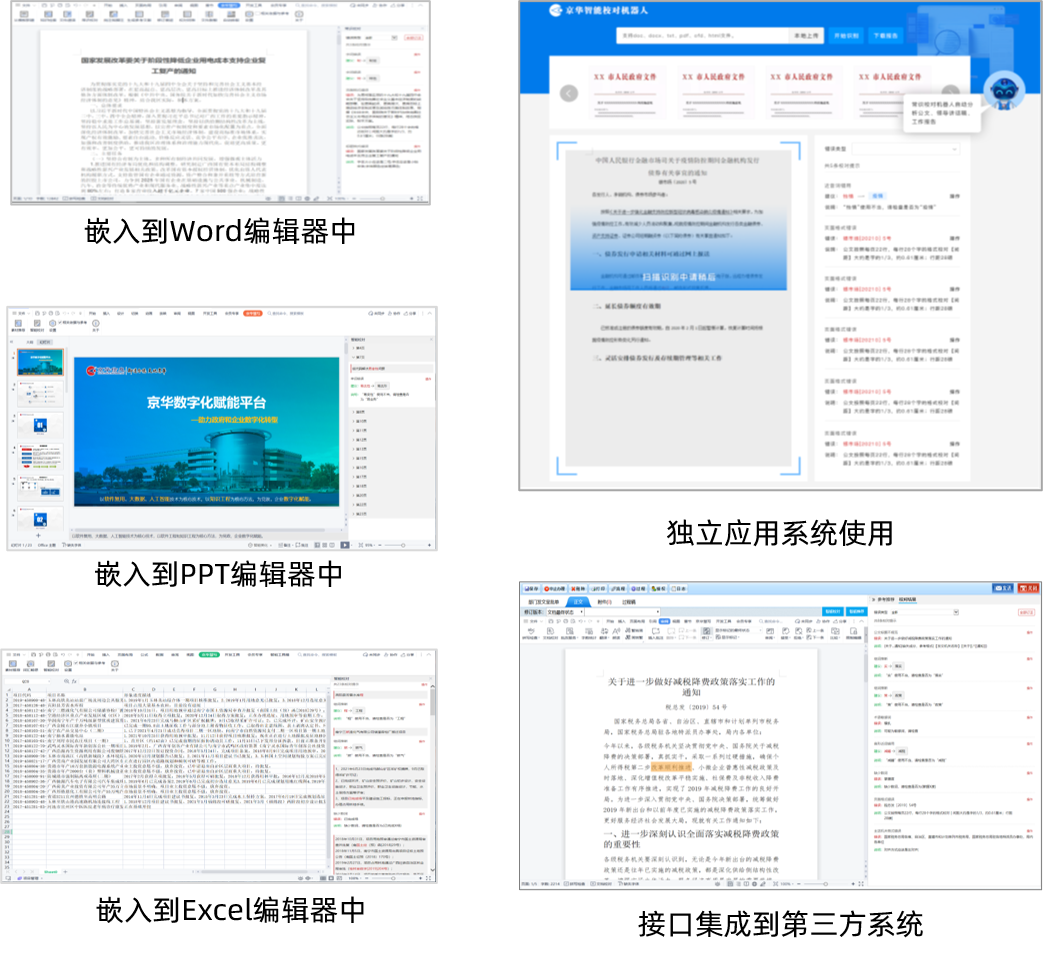The height and width of the screenshot is (960, 1043).
Task: Toggle the checkbox in the PPT editor ribbon
Action: 62,323
